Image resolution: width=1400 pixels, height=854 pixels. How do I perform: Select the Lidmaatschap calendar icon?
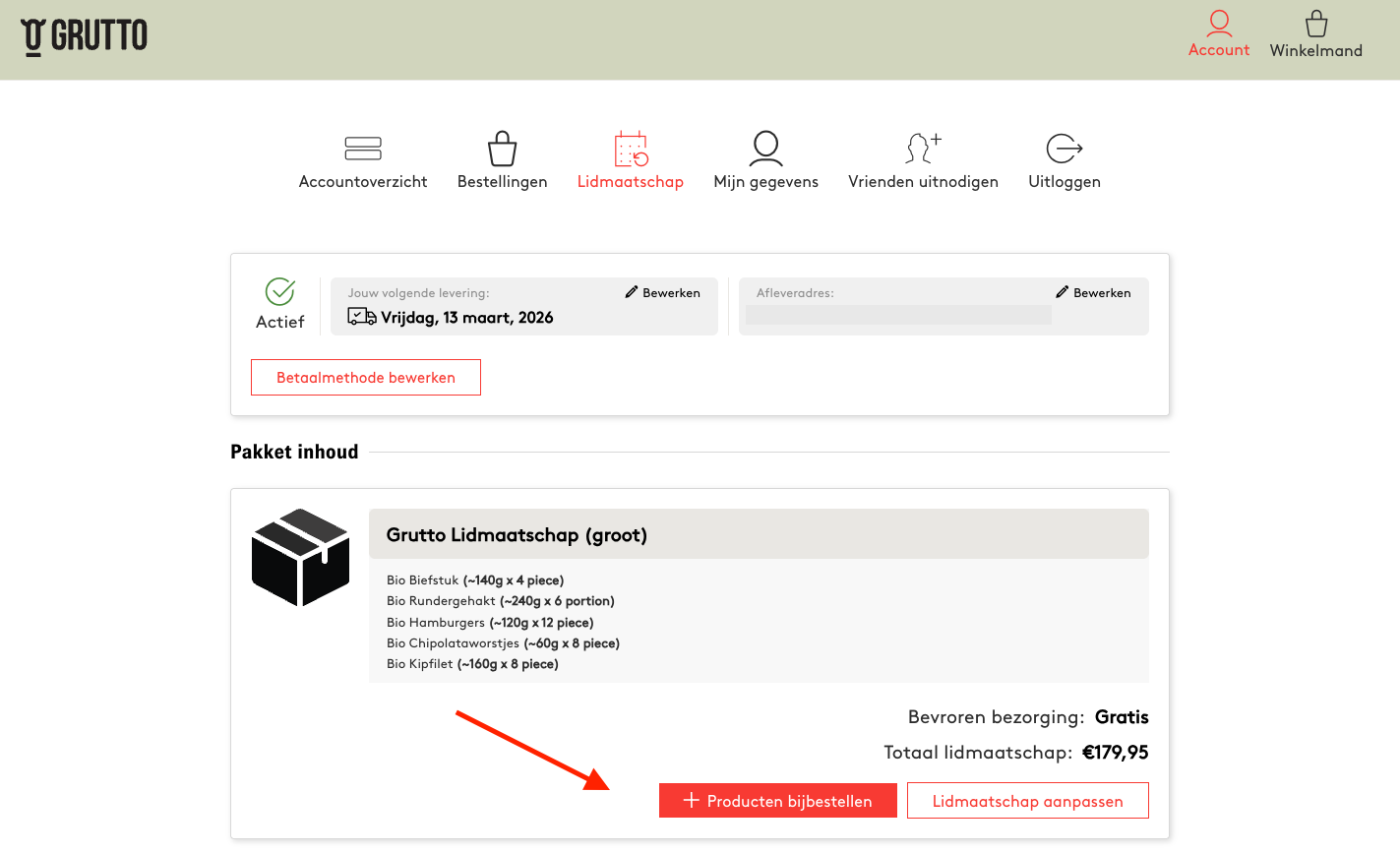(631, 149)
